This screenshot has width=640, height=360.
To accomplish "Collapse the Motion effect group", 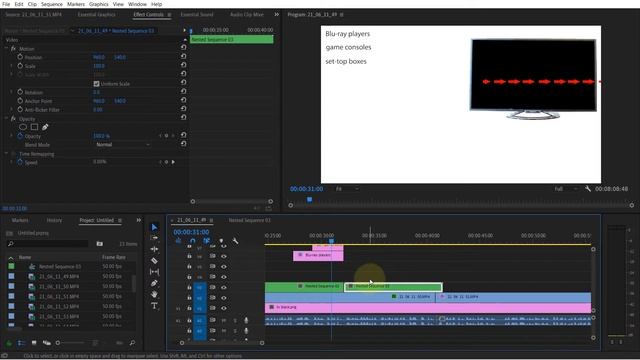I will click(6, 49).
